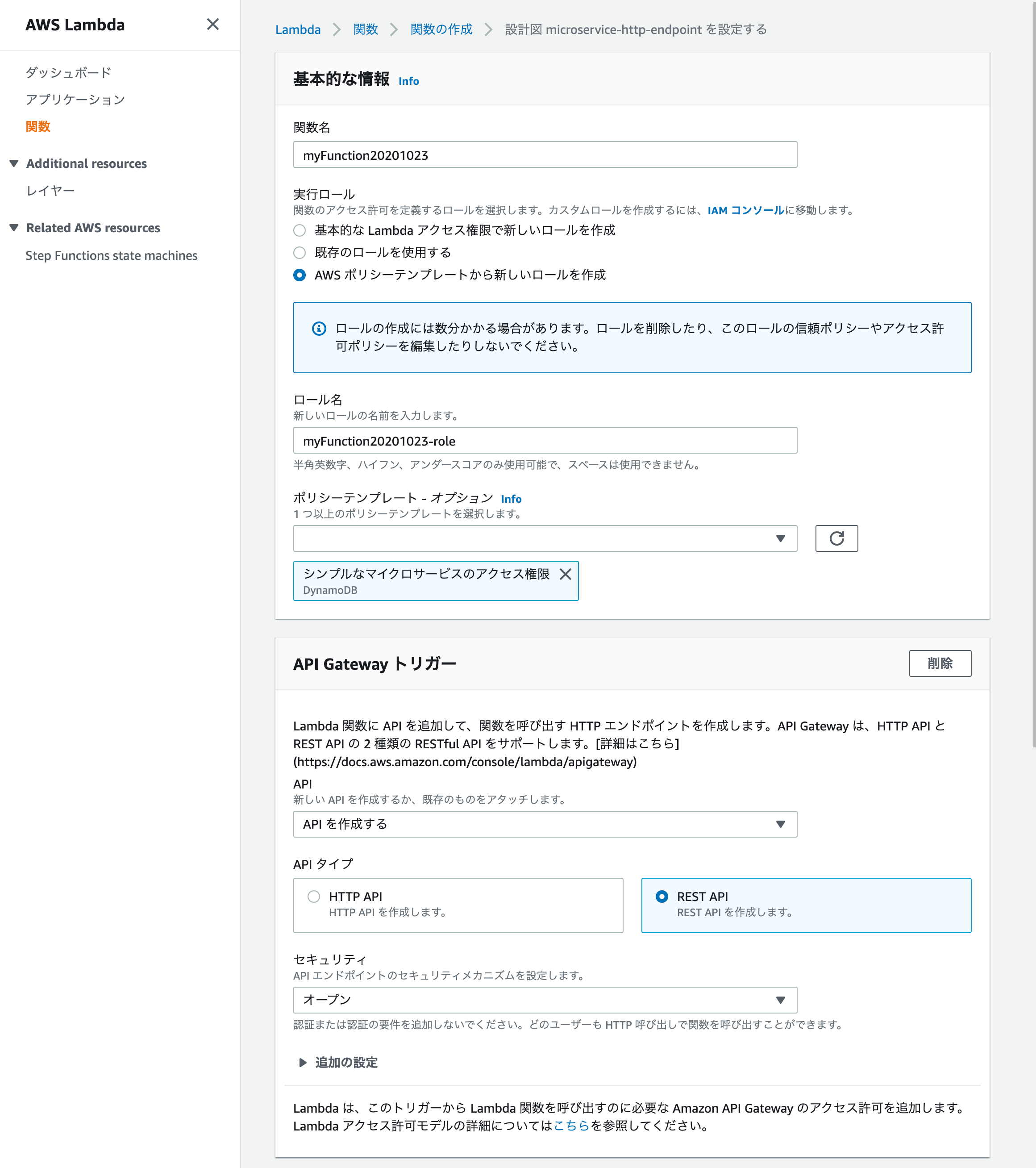The width and height of the screenshot is (1036, 1168).
Task: Close the AWS Lambda sidebar panel
Action: (212, 24)
